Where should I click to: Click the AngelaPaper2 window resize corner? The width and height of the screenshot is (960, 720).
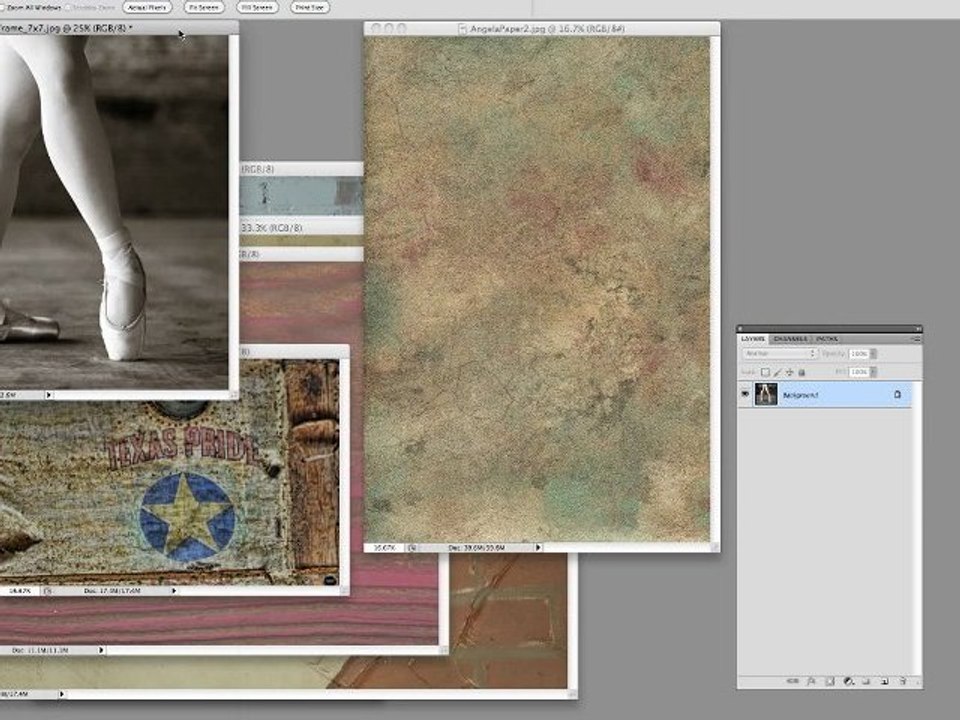coord(714,547)
